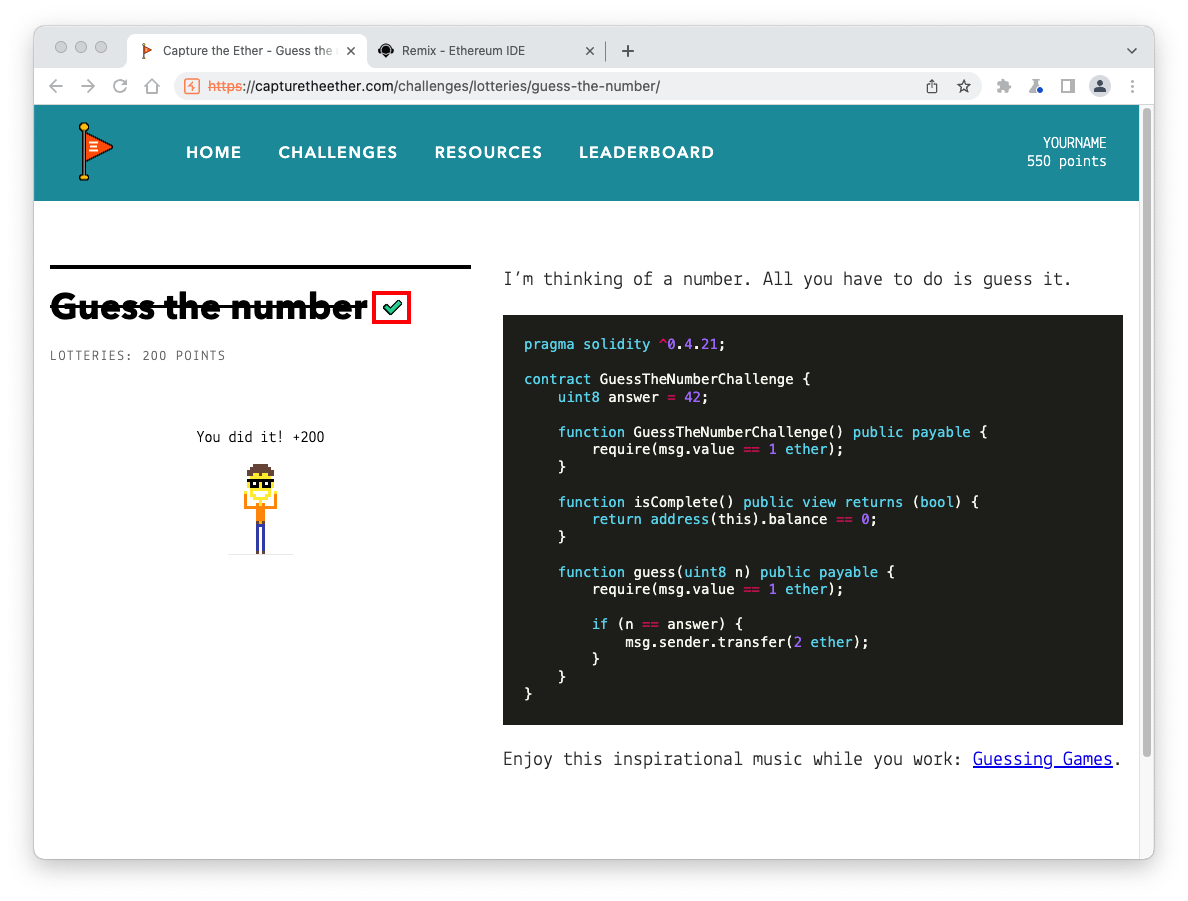
Task: Click the Guess the number heading
Action: point(208,307)
